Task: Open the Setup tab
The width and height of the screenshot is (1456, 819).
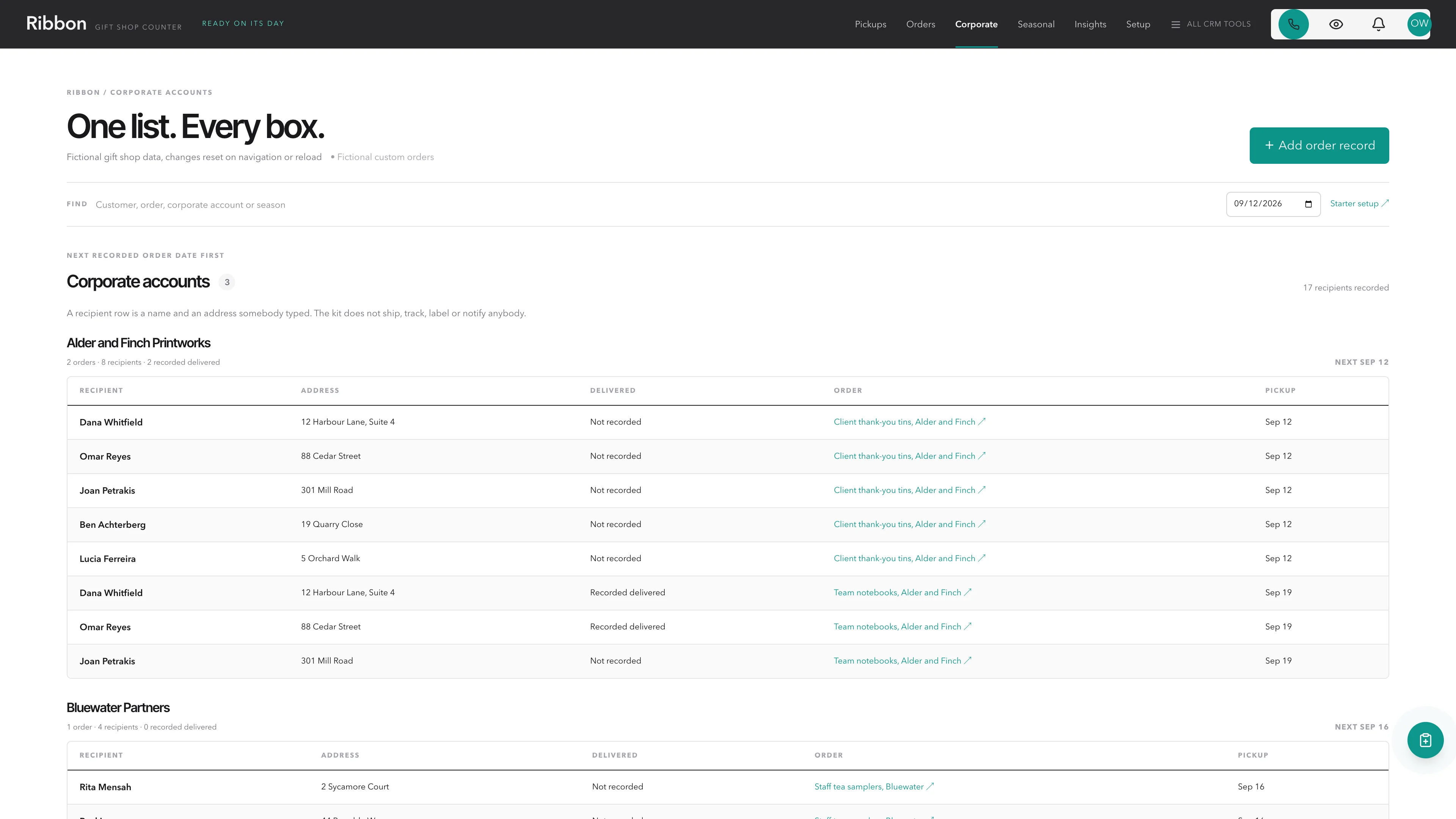Action: pyautogui.click(x=1138, y=24)
